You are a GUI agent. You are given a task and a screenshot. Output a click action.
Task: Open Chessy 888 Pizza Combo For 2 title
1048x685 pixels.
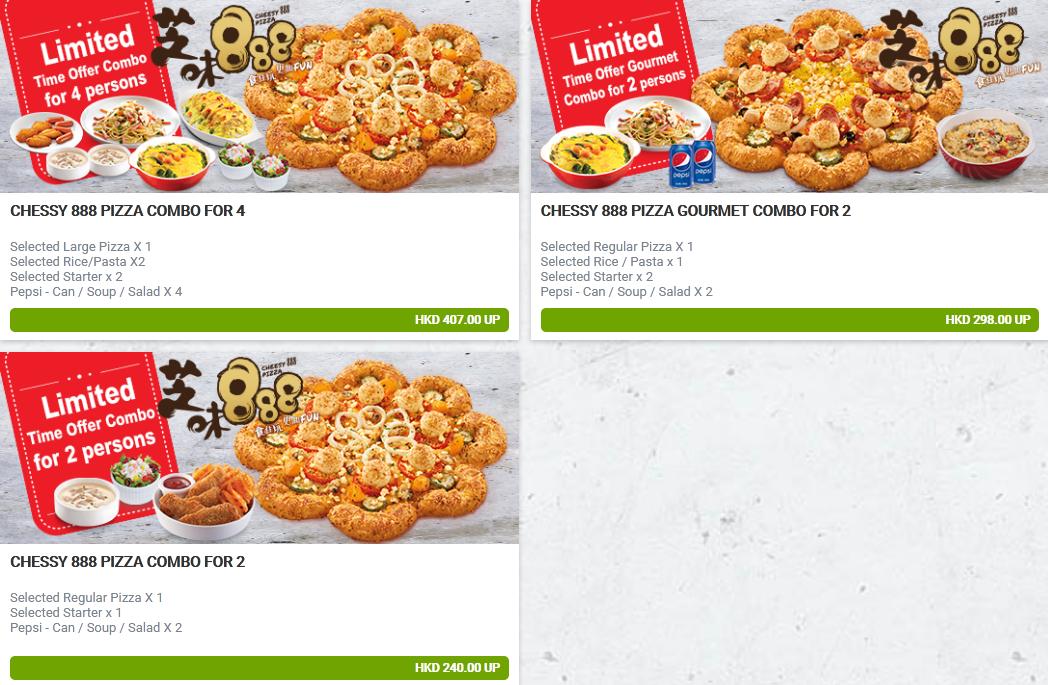(x=127, y=561)
